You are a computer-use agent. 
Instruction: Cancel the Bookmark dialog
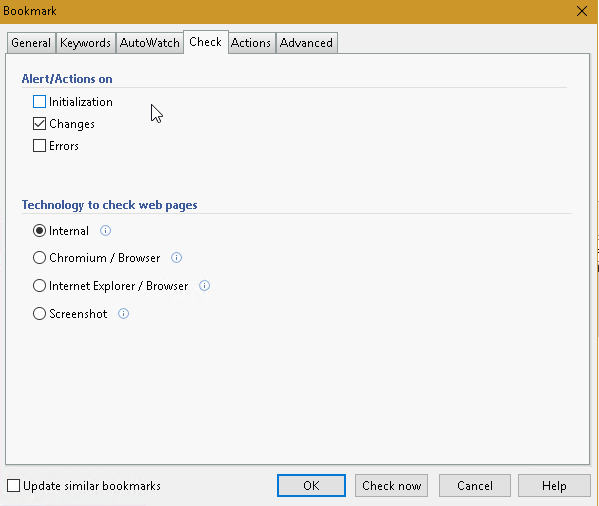(x=475, y=486)
